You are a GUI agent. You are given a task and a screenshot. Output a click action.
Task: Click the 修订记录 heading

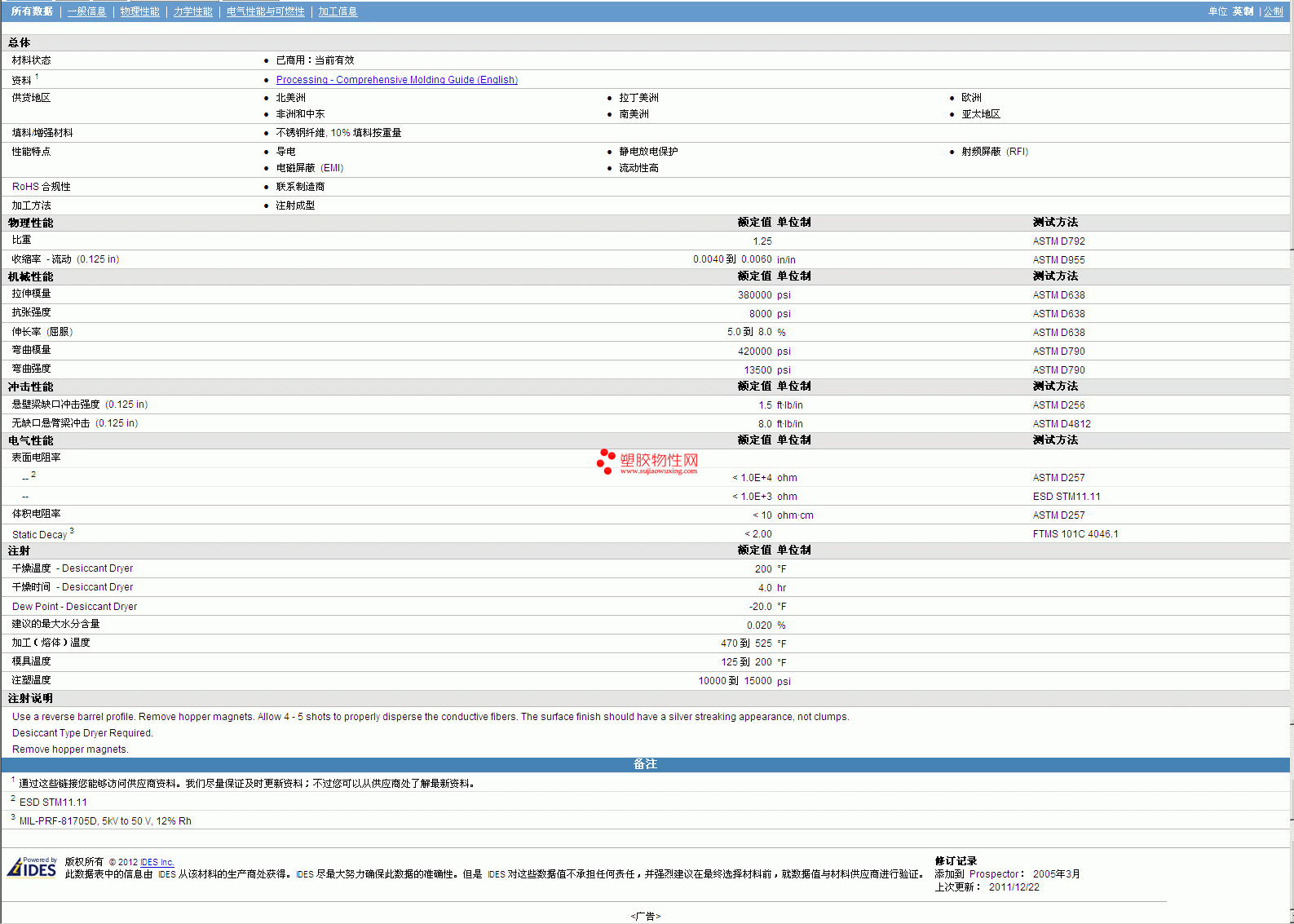coord(956,861)
